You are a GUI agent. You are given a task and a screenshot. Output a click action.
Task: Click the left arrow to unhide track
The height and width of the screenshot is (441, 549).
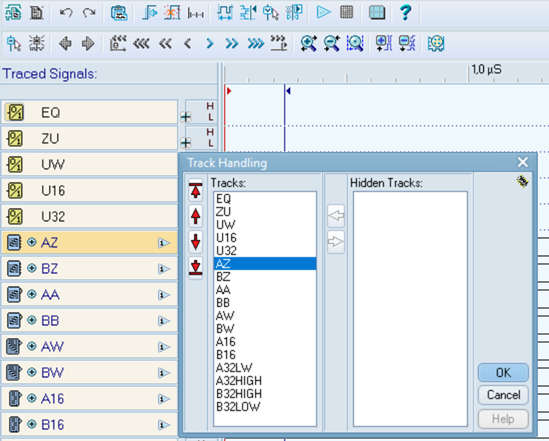pos(336,216)
